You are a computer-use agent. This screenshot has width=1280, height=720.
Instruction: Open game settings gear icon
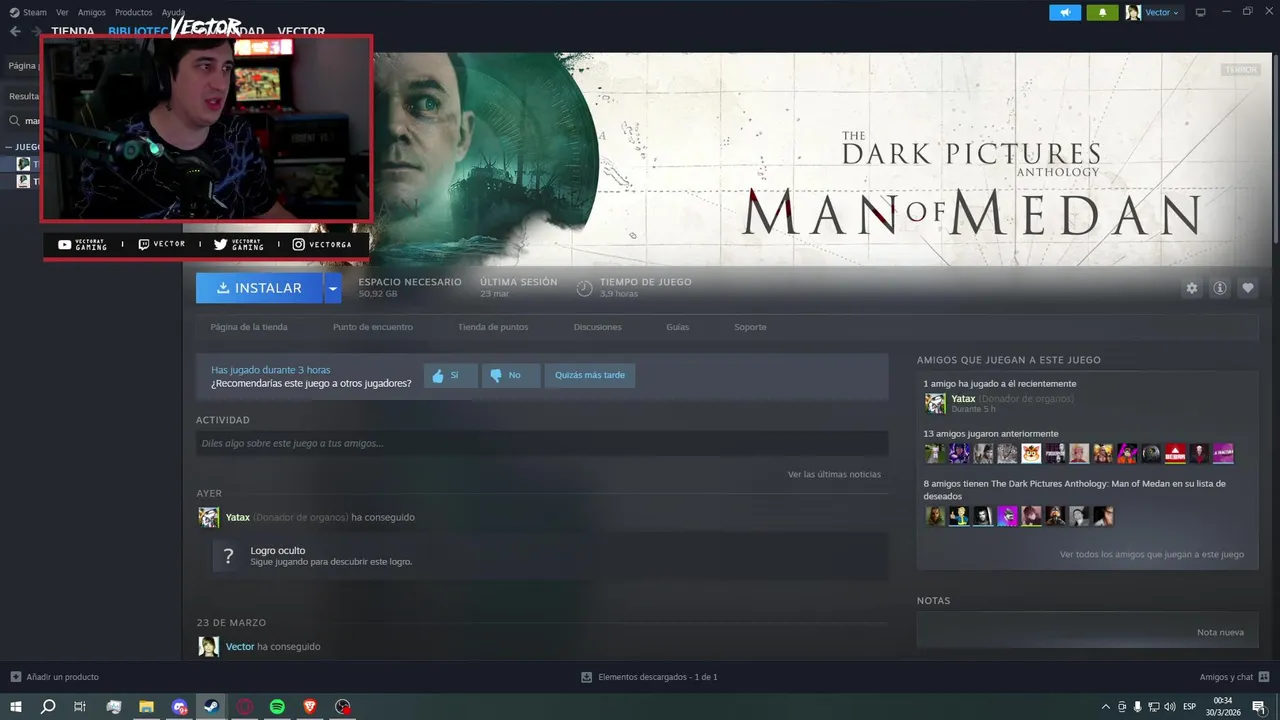point(1192,288)
